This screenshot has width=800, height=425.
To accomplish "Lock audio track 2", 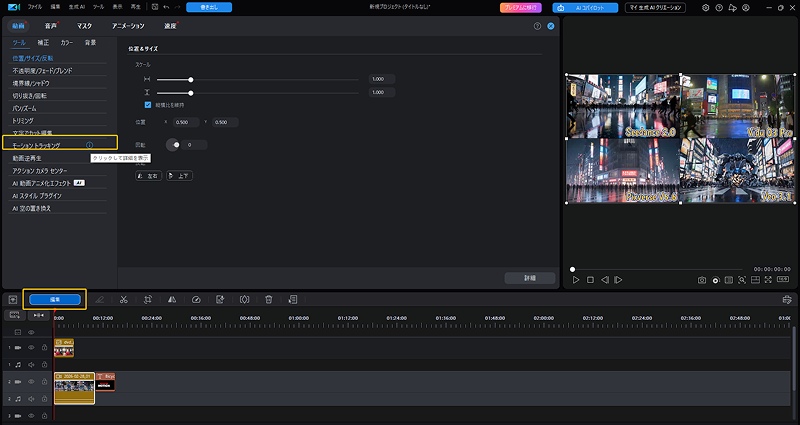I will pyautogui.click(x=44, y=399).
